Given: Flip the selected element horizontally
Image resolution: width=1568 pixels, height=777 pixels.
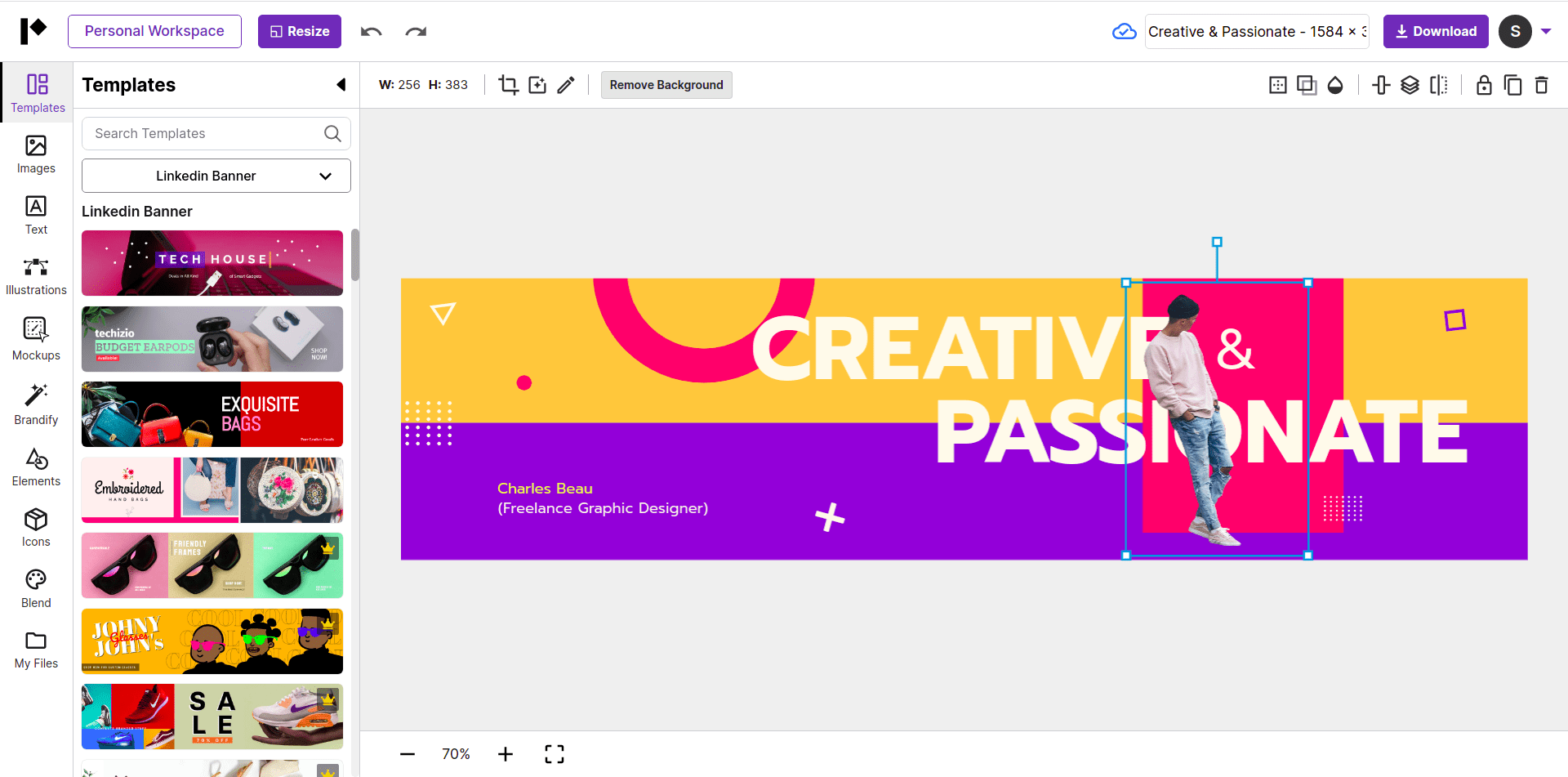Looking at the screenshot, I should click(1440, 84).
